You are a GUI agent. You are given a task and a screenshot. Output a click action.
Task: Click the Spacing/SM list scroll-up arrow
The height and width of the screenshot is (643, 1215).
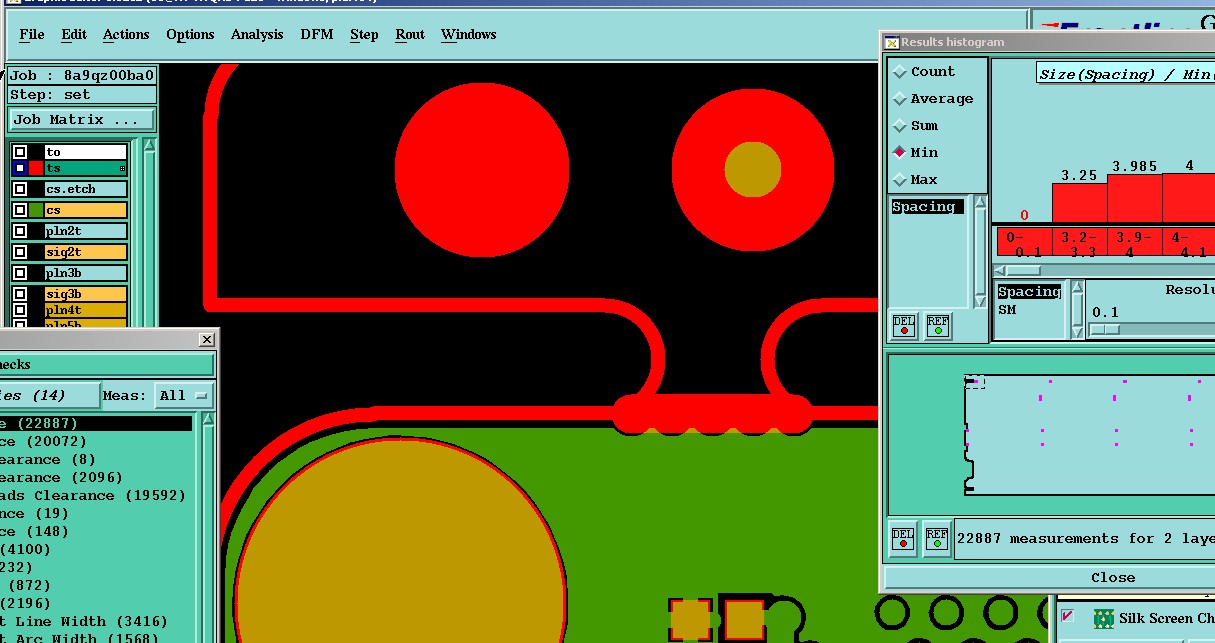1077,289
